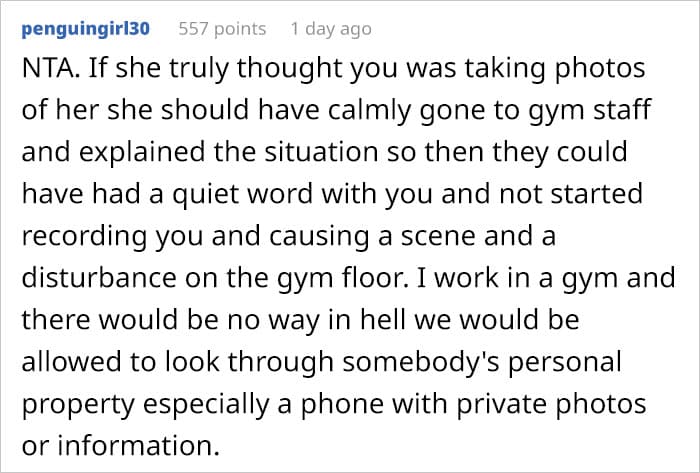Click the word 'property' in the comment
The height and width of the screenshot is (473, 700).
coord(78,404)
